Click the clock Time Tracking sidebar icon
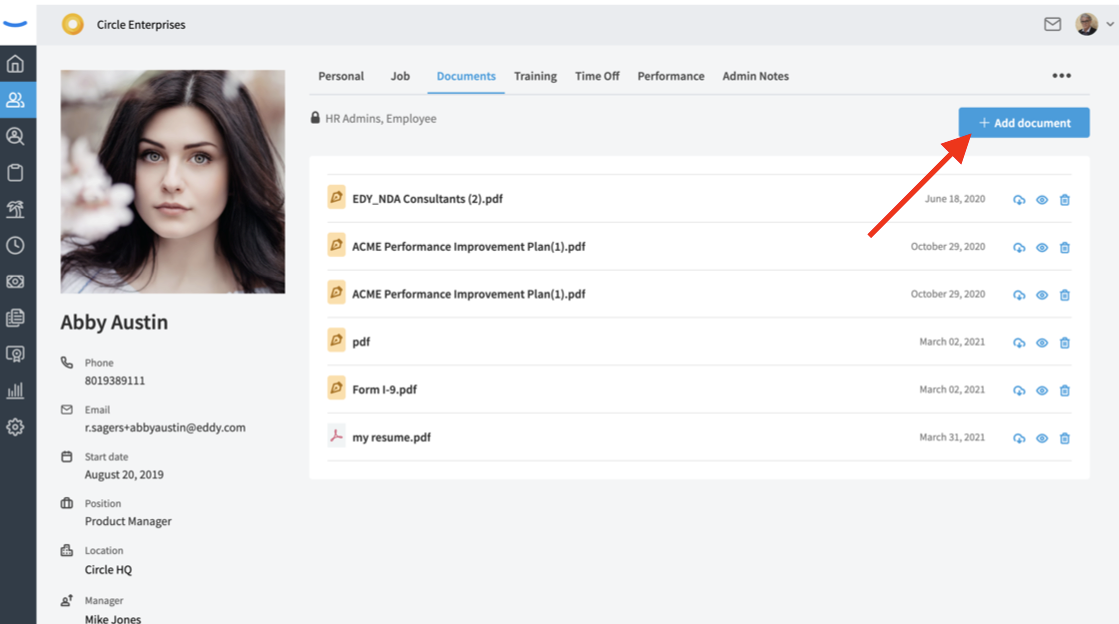Image resolution: width=1119 pixels, height=624 pixels. pos(17,244)
